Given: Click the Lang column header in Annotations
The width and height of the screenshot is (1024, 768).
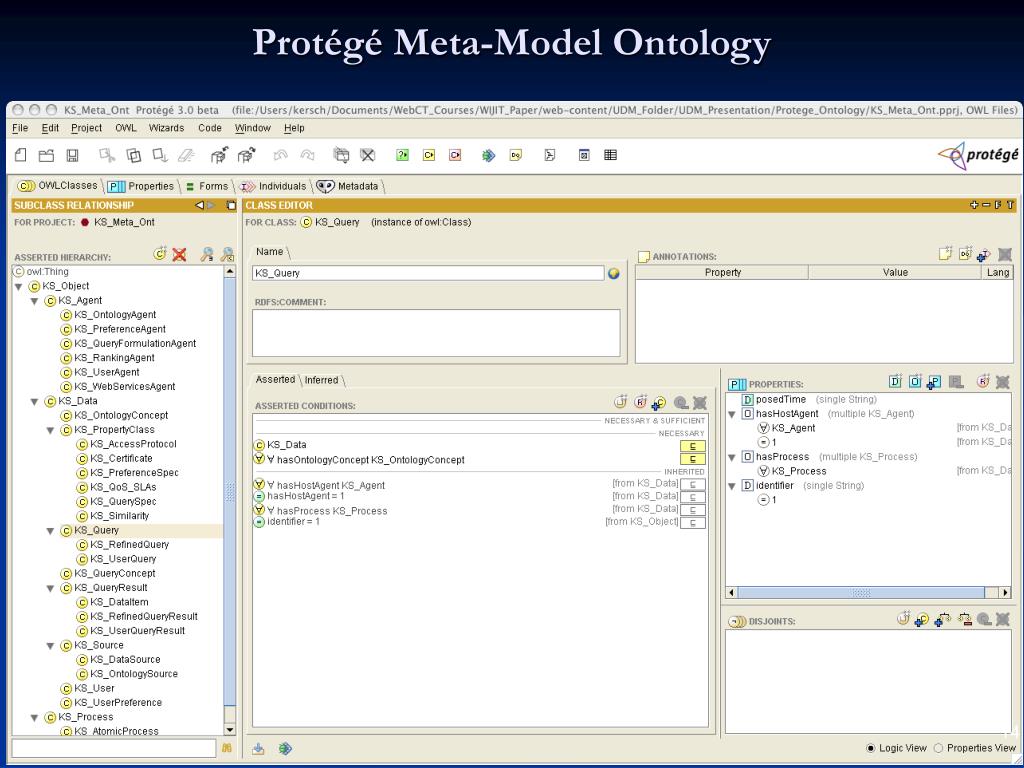Looking at the screenshot, I should 997,272.
